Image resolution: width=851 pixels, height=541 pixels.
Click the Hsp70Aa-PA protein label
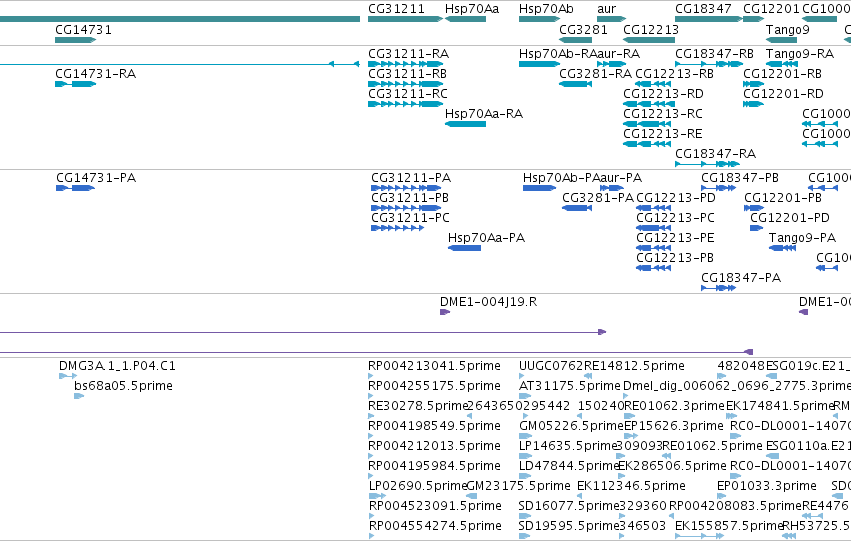pos(486,238)
